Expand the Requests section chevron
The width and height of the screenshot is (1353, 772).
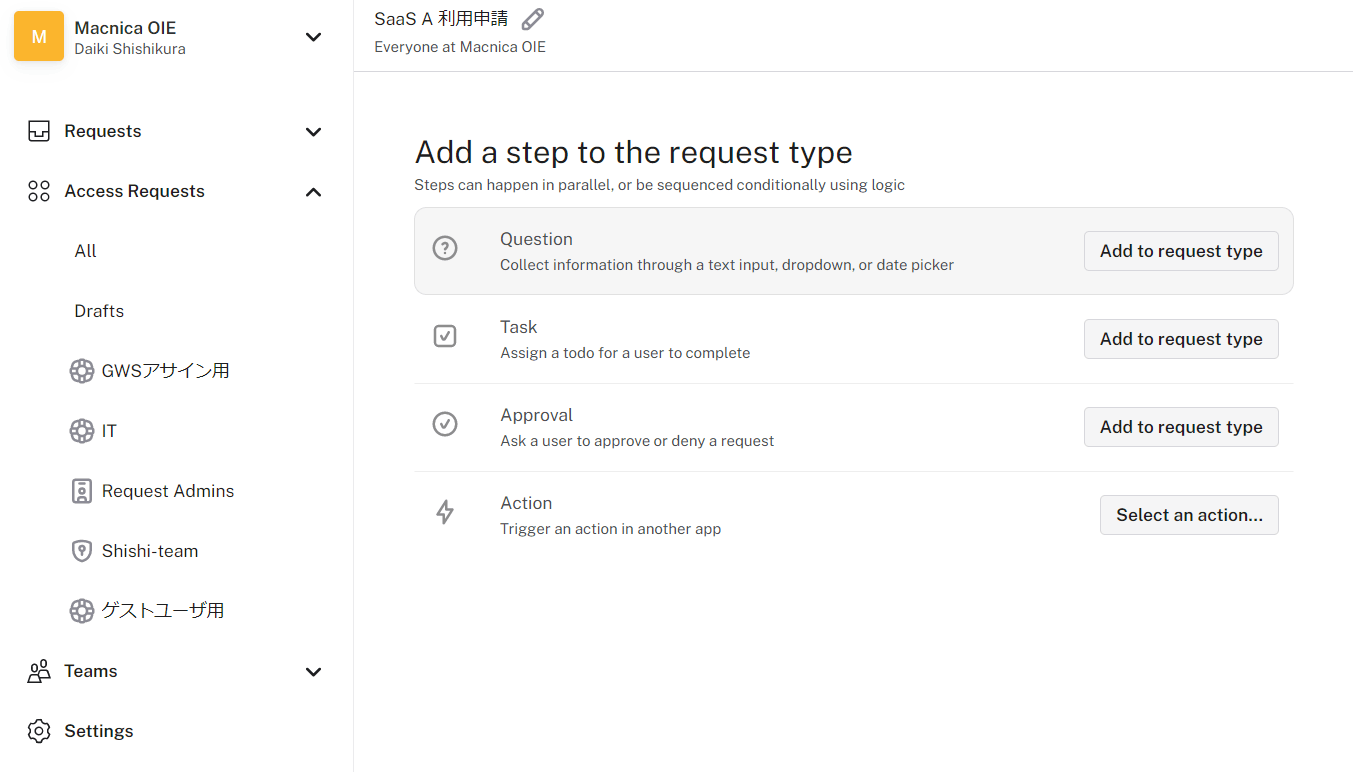pos(313,132)
